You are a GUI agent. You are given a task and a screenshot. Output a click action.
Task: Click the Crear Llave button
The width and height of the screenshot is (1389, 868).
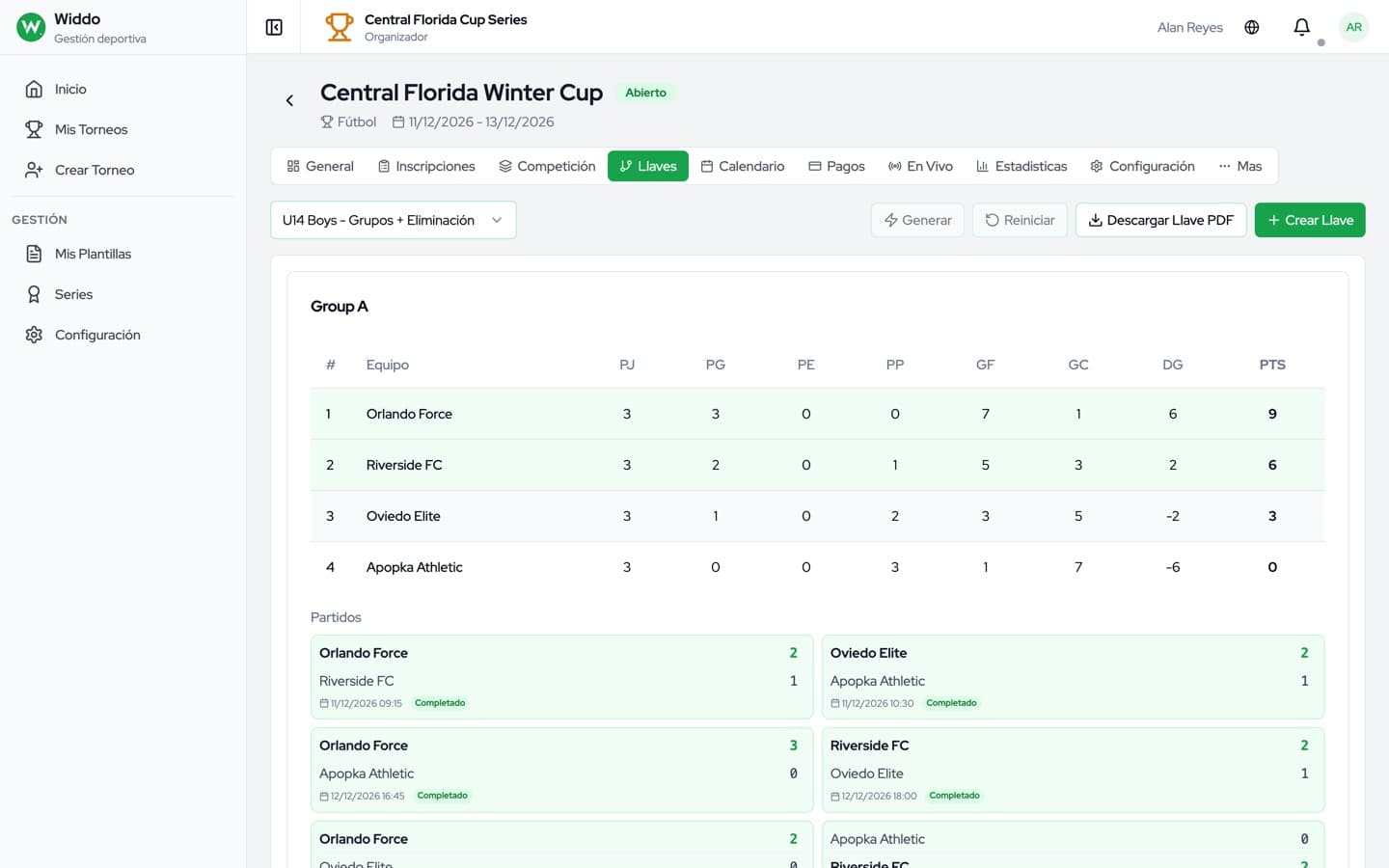coord(1310,220)
